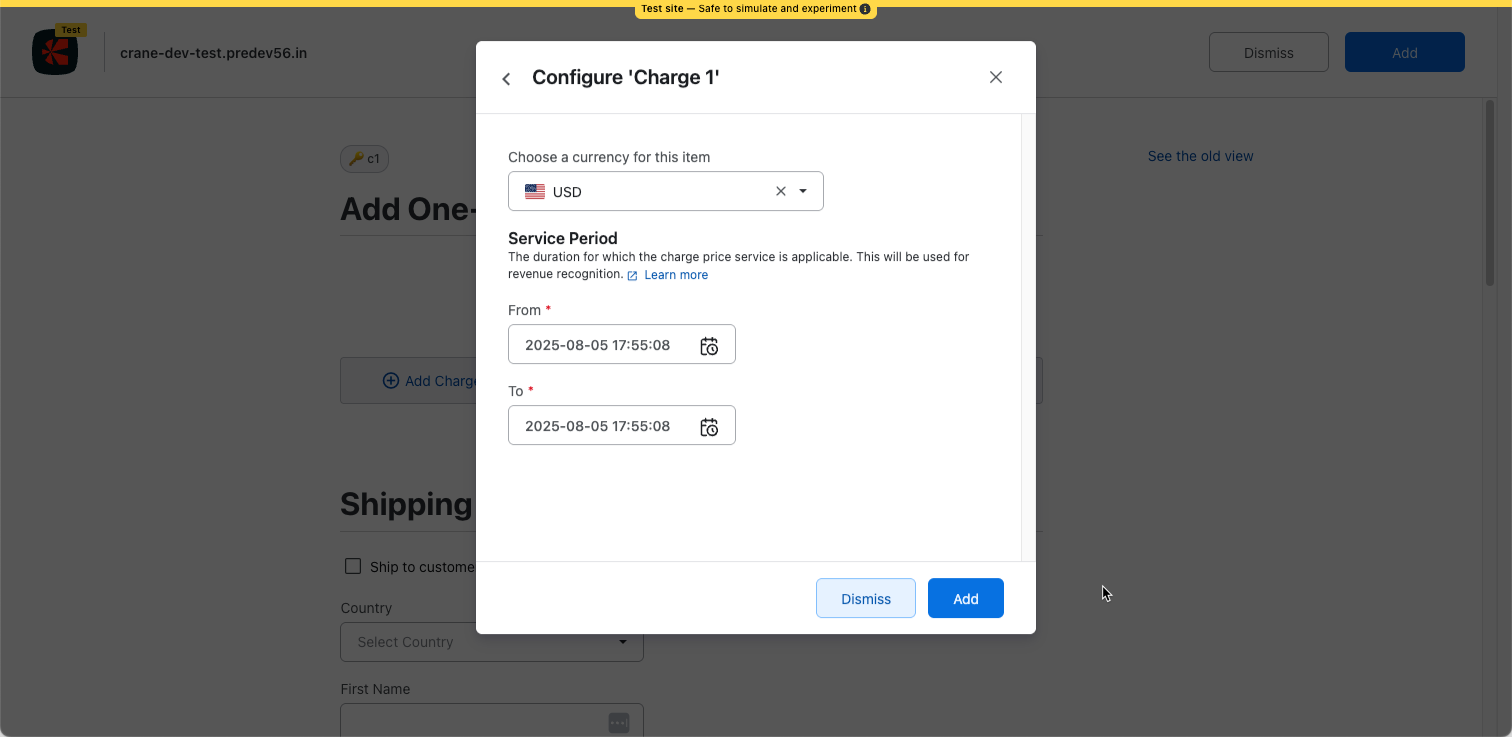Close the Configure 'Charge 1' dialog
The width and height of the screenshot is (1512, 737).
coord(995,77)
